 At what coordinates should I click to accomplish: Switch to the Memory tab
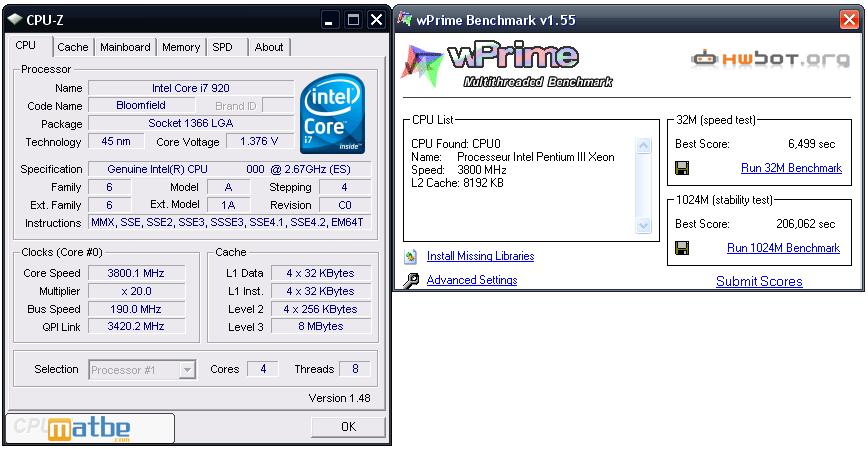(x=181, y=48)
